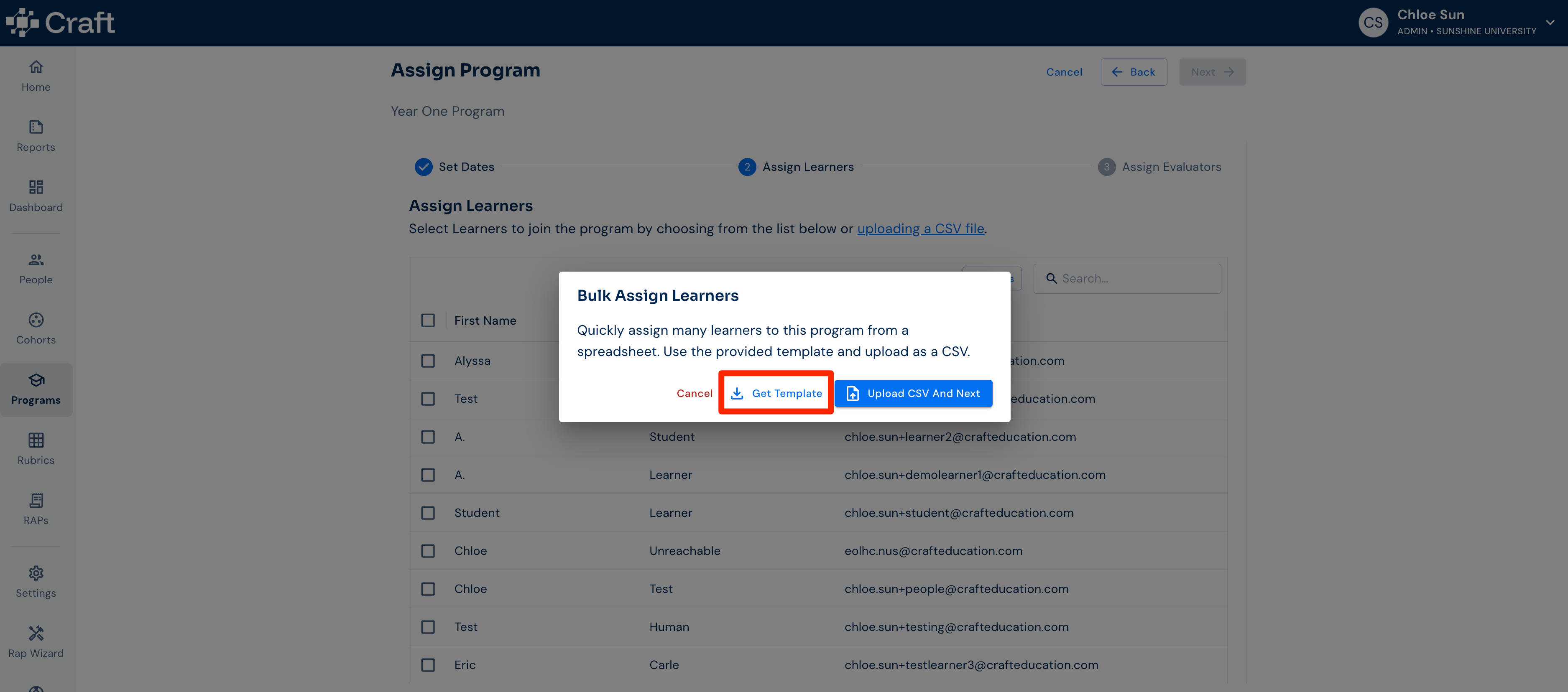Click the Craft logo icon

(x=22, y=23)
